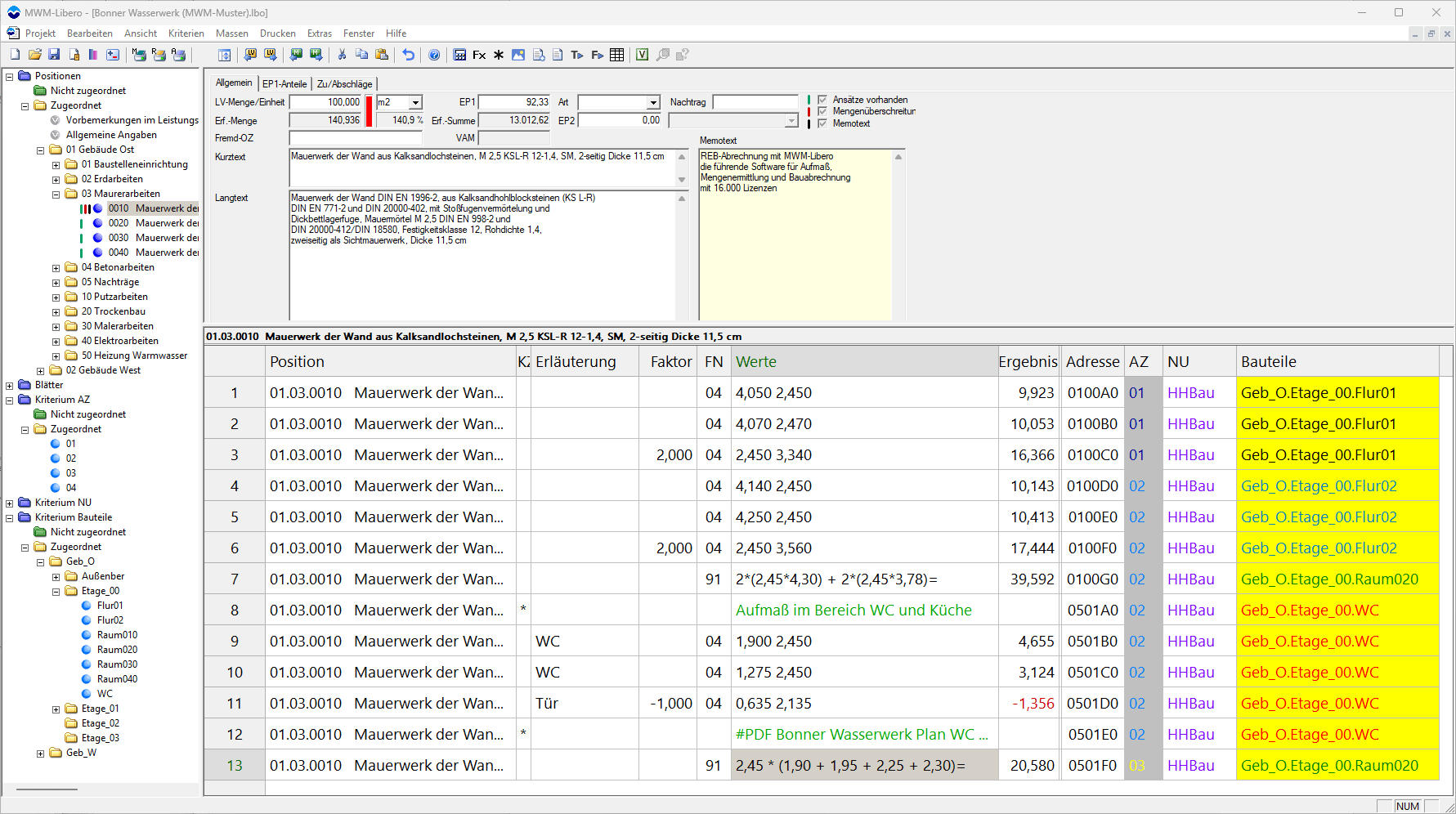The image size is (1456, 814).
Task: Select Raum020 in Kriterium Bauteile tree
Action: 117,650
